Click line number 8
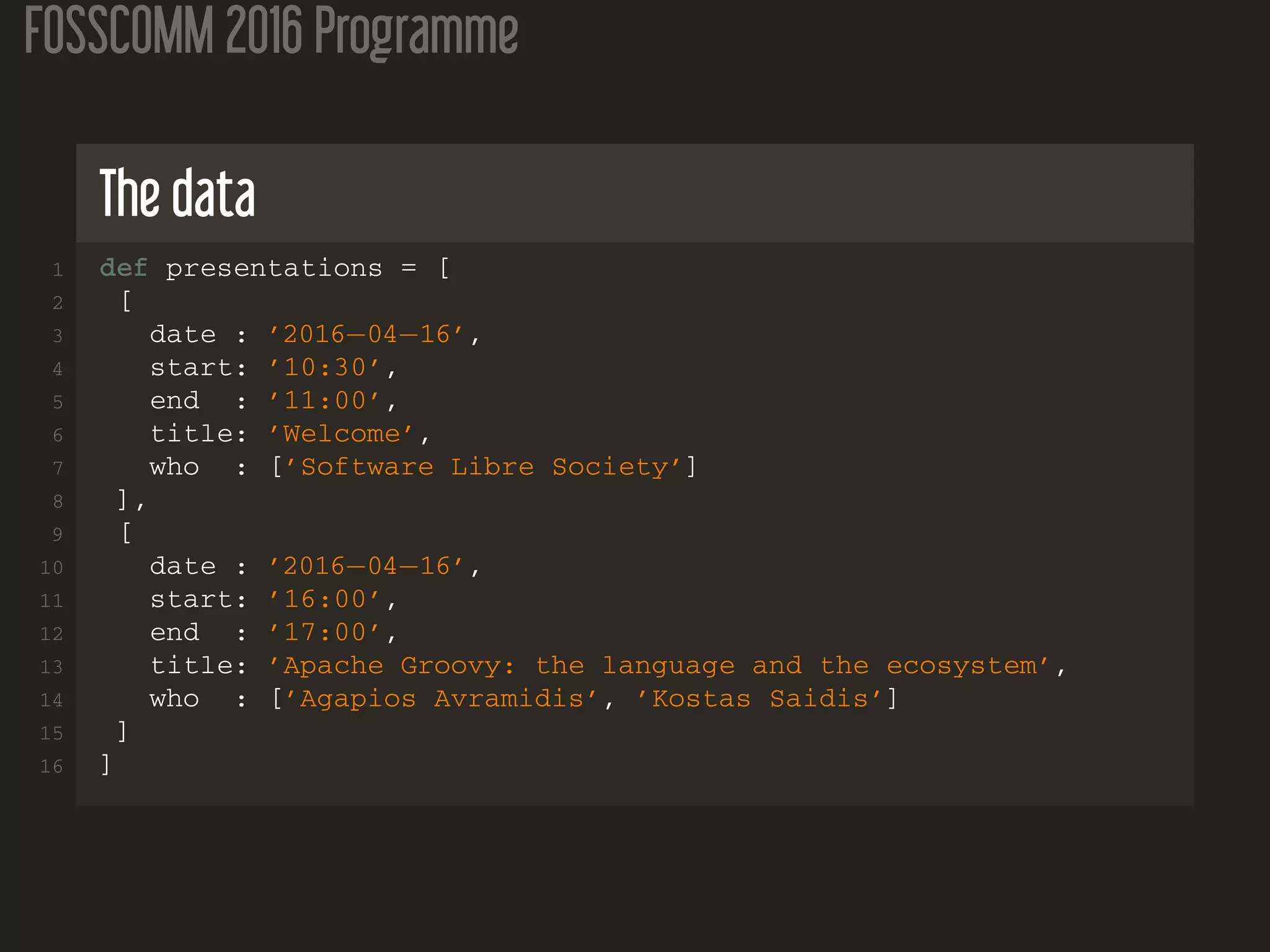The width and height of the screenshot is (1270, 952). click(x=58, y=501)
